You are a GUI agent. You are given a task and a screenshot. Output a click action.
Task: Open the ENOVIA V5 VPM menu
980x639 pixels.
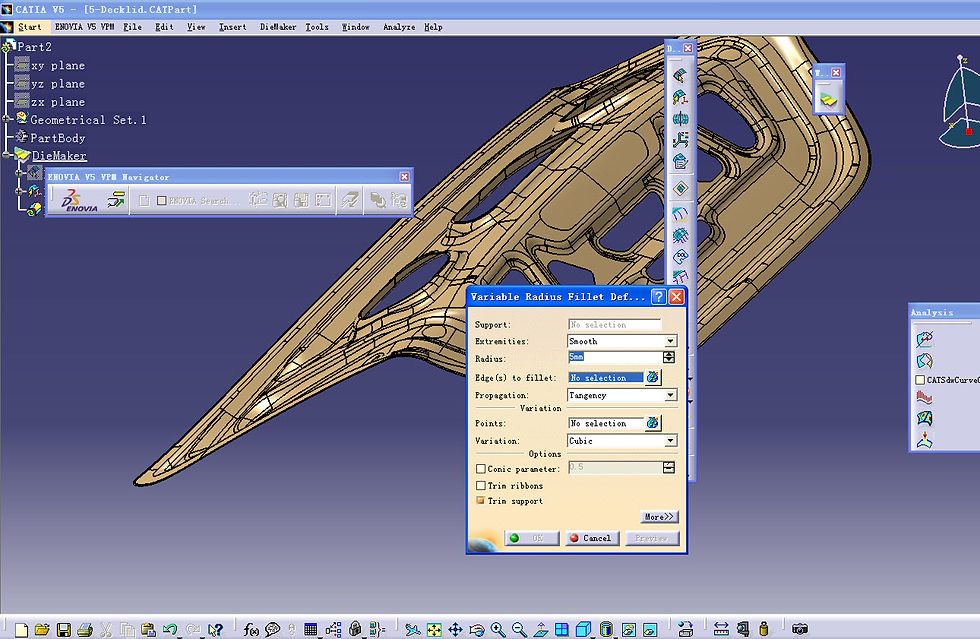(x=84, y=27)
